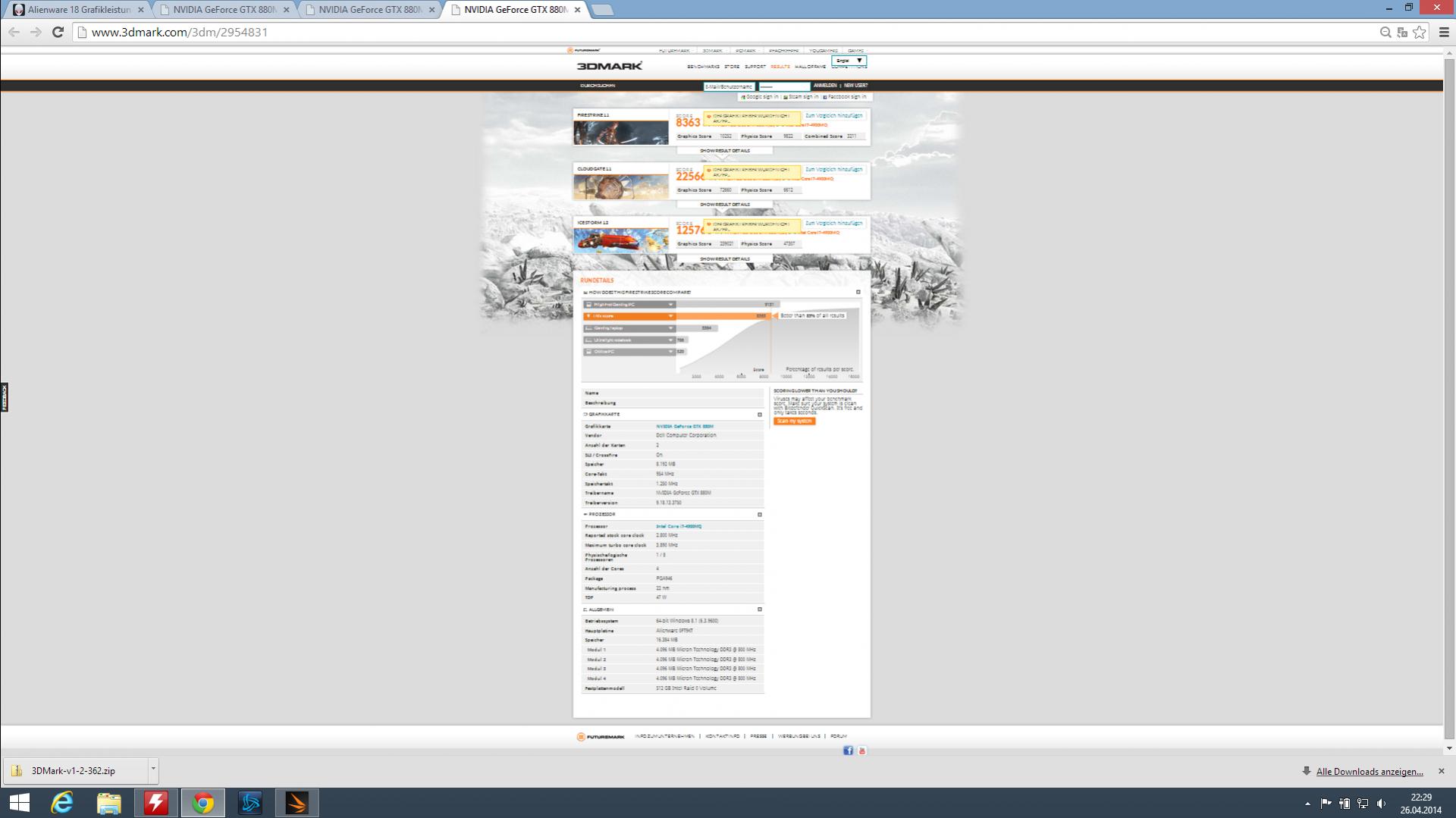The image size is (1456, 818).
Task: Click the Scan my system button
Action: point(795,422)
